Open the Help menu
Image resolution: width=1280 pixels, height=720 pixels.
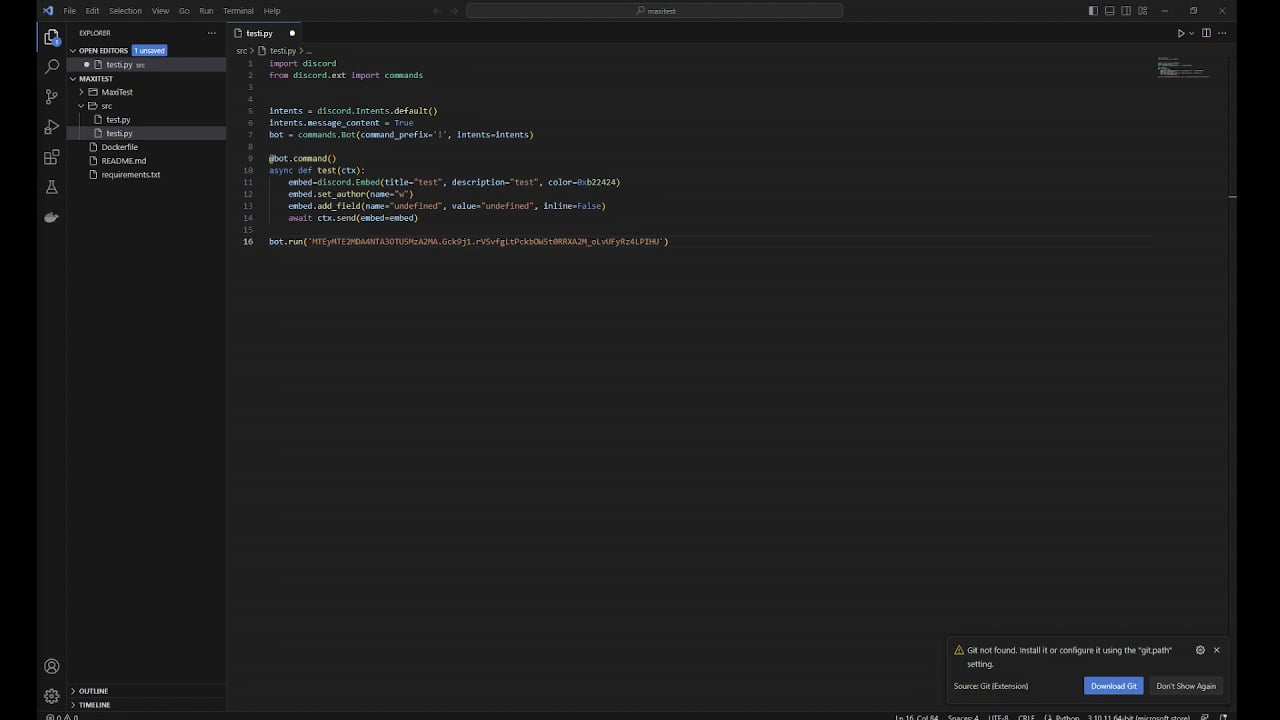[272, 11]
